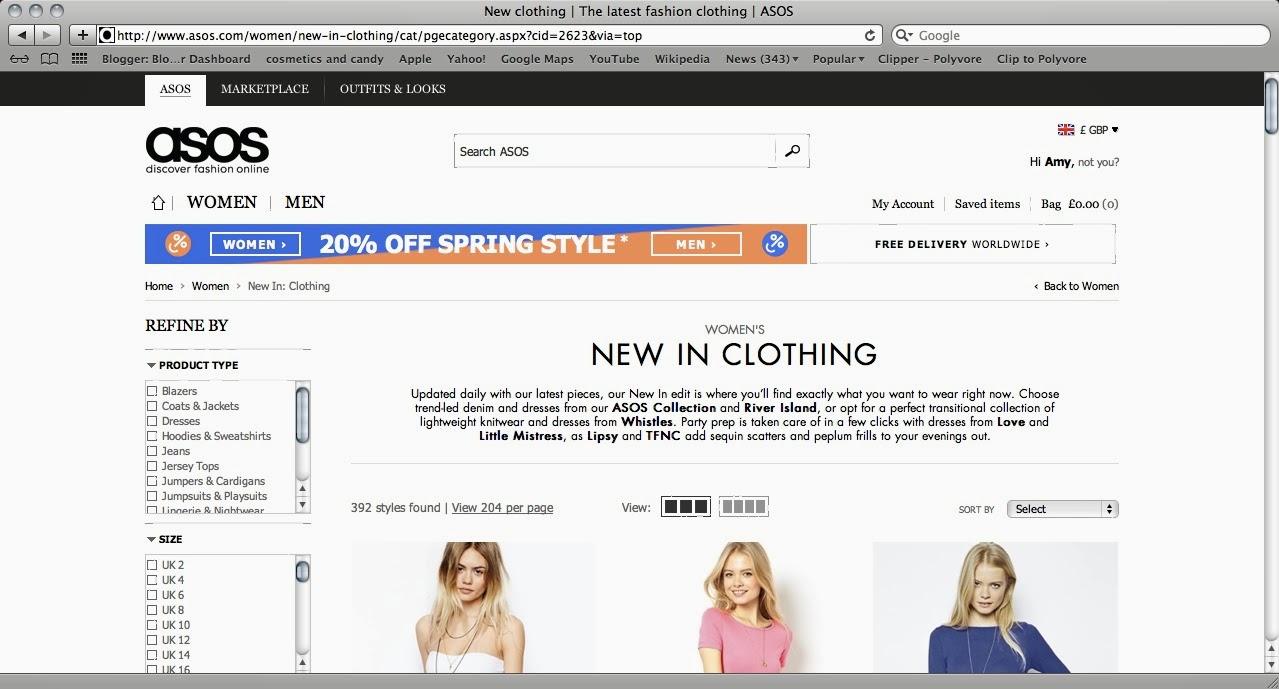The height and width of the screenshot is (689, 1279).
Task: Open the Popular bookmarks dropdown
Action: click(838, 59)
